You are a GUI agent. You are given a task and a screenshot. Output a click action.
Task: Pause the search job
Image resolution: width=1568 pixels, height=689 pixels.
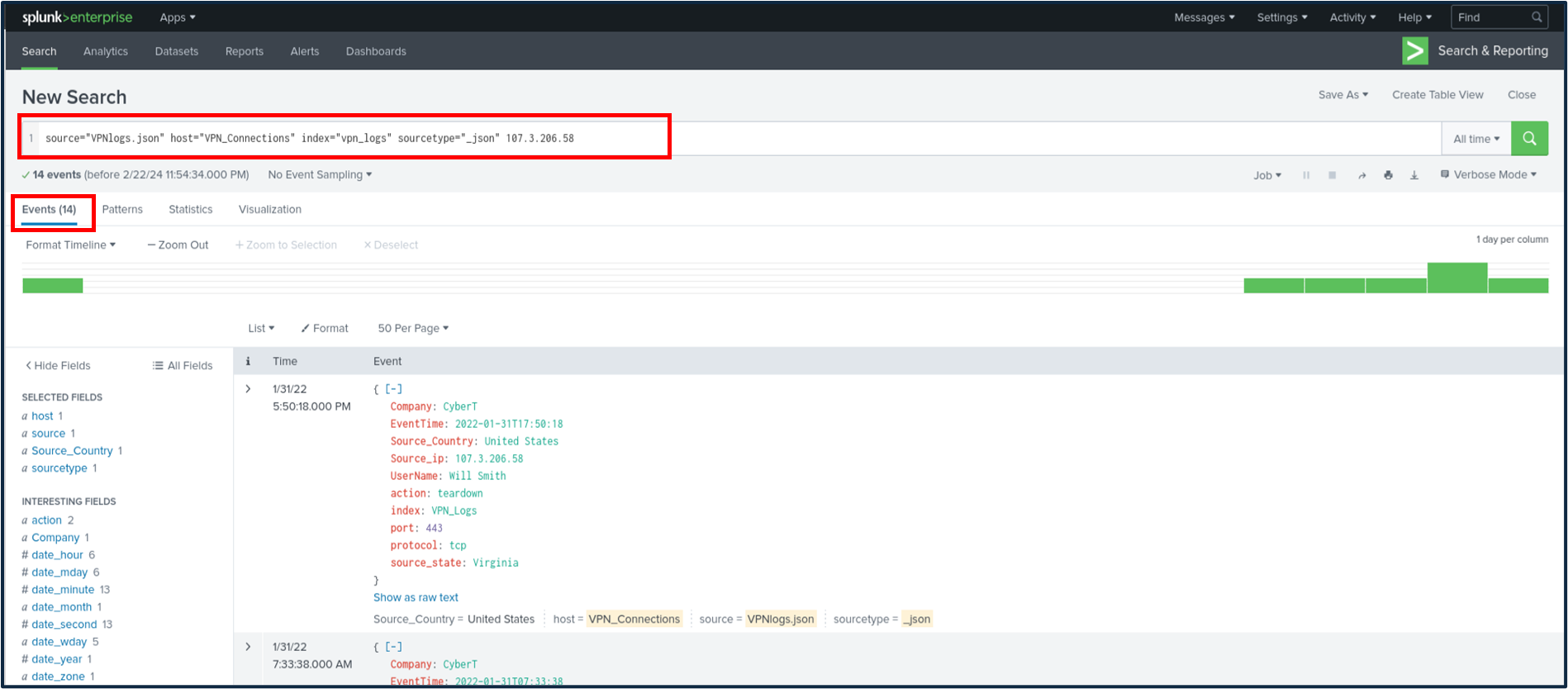1306,175
